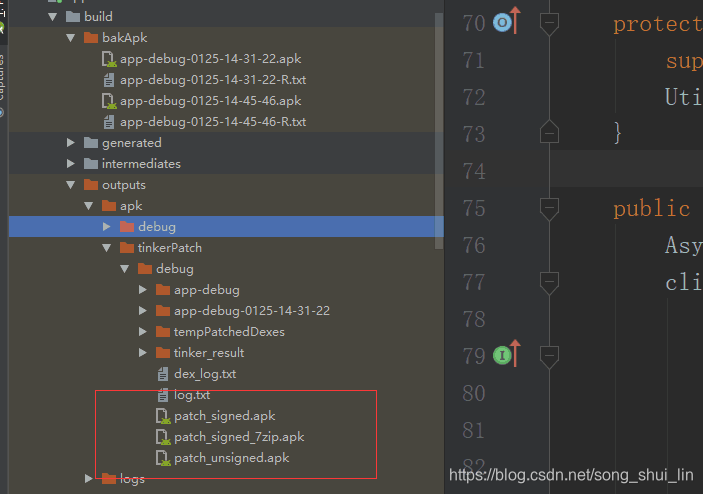Screen dimensions: 703x494
Task: Click the tinker_result folder icon
Action: (x=163, y=353)
